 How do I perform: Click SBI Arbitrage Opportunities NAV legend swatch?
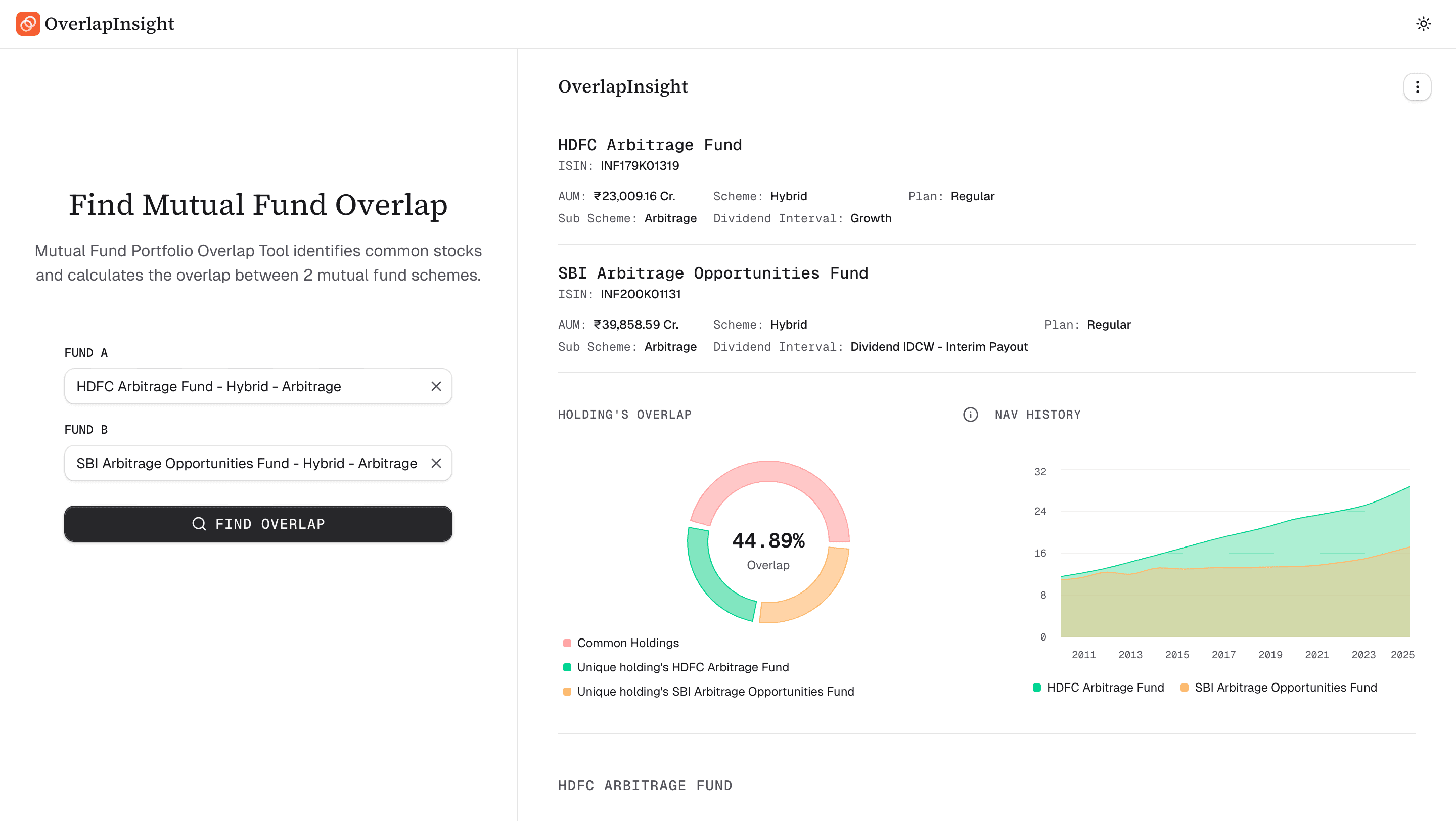pos(1184,687)
